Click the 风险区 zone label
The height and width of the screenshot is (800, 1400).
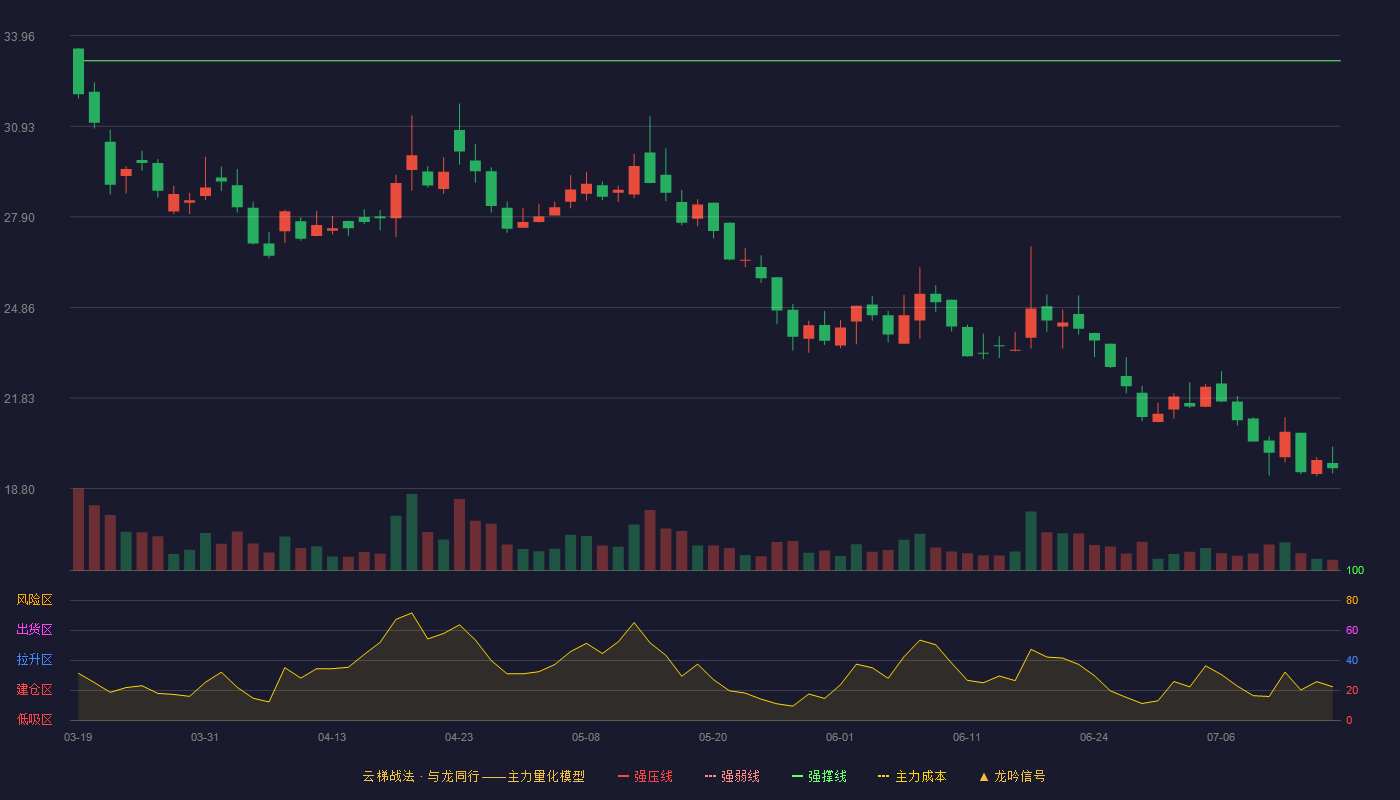[x=34, y=600]
